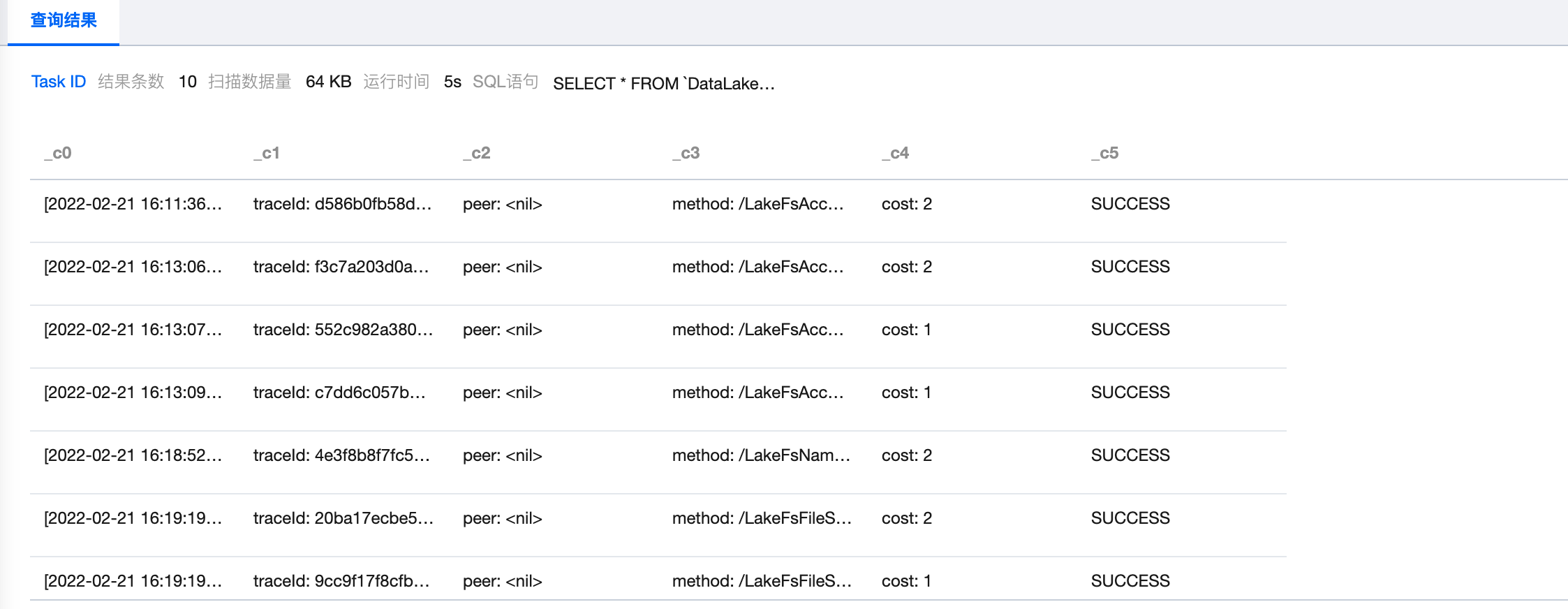Viewport: 1568px width, 609px height.
Task: Click the traceId f3c7a203d0a cell
Action: click(341, 267)
